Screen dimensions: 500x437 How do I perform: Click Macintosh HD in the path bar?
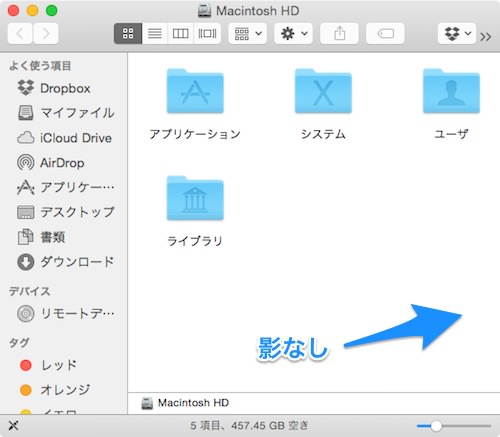pos(185,403)
